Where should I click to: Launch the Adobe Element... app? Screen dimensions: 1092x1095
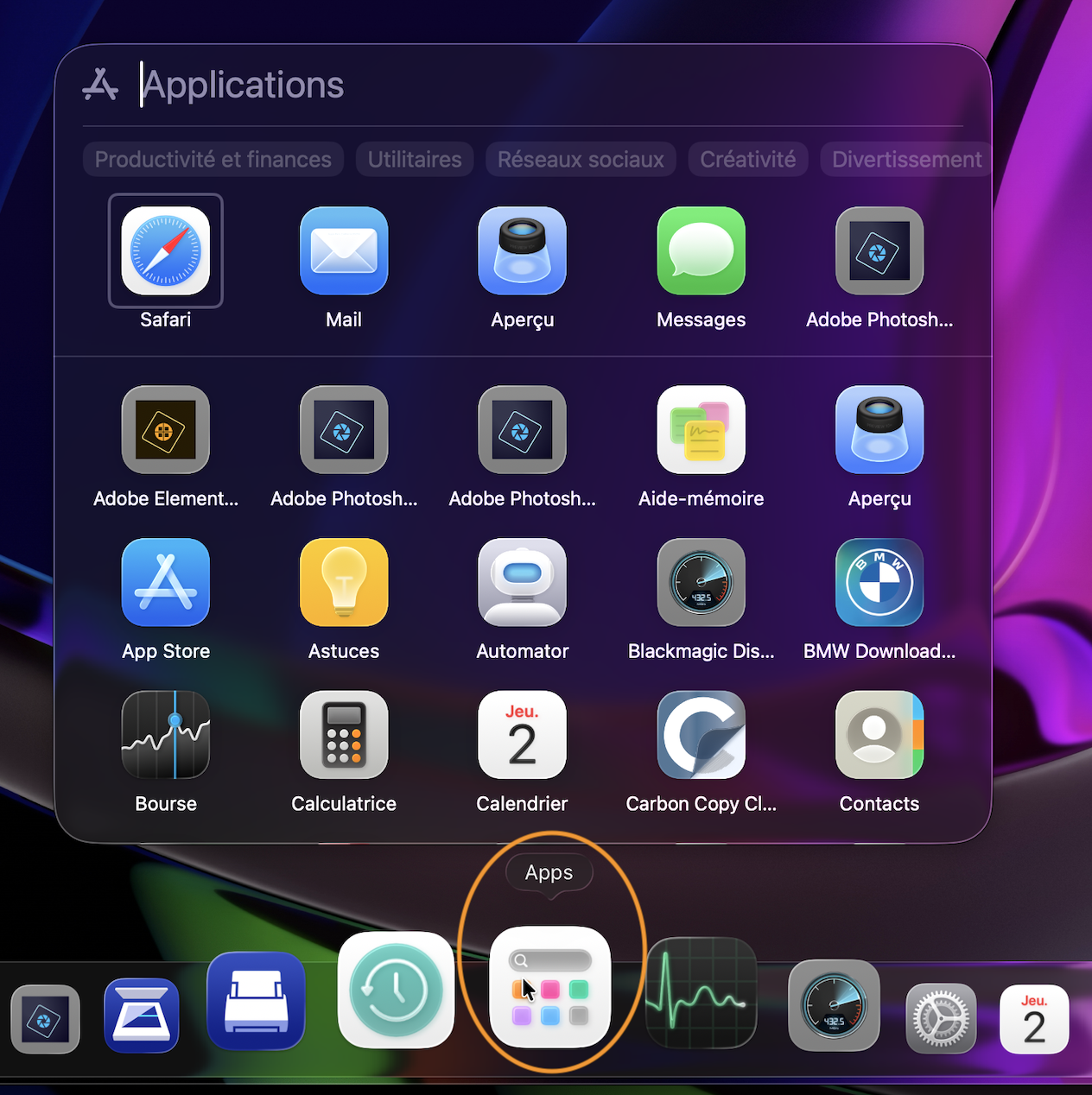[166, 430]
